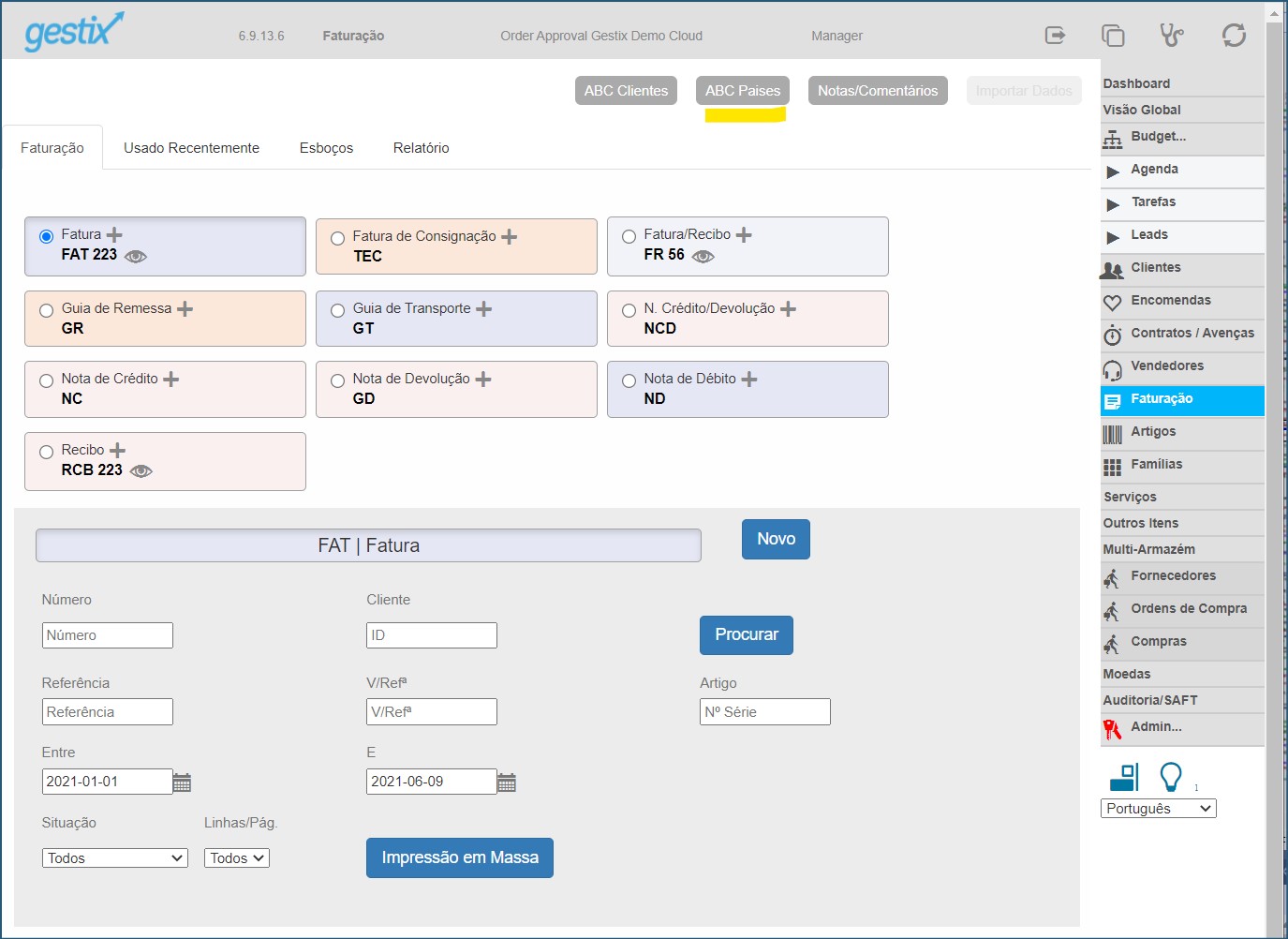Click the Artigos barcode icon
The width and height of the screenshot is (1288, 939).
click(1112, 434)
